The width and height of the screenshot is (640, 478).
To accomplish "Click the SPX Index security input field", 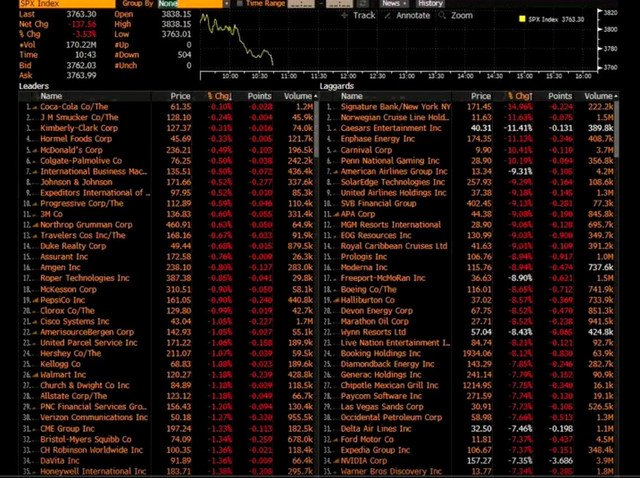I will (x=67, y=4).
